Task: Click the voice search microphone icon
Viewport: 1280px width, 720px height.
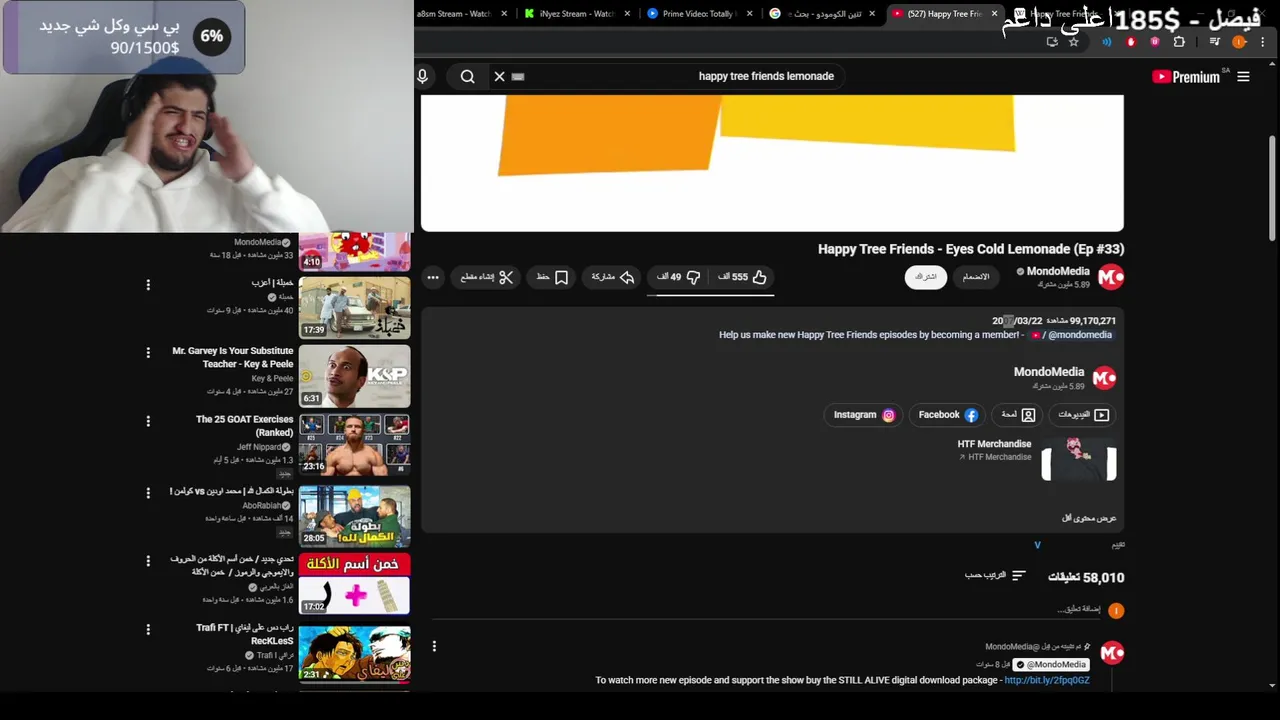Action: [422, 76]
